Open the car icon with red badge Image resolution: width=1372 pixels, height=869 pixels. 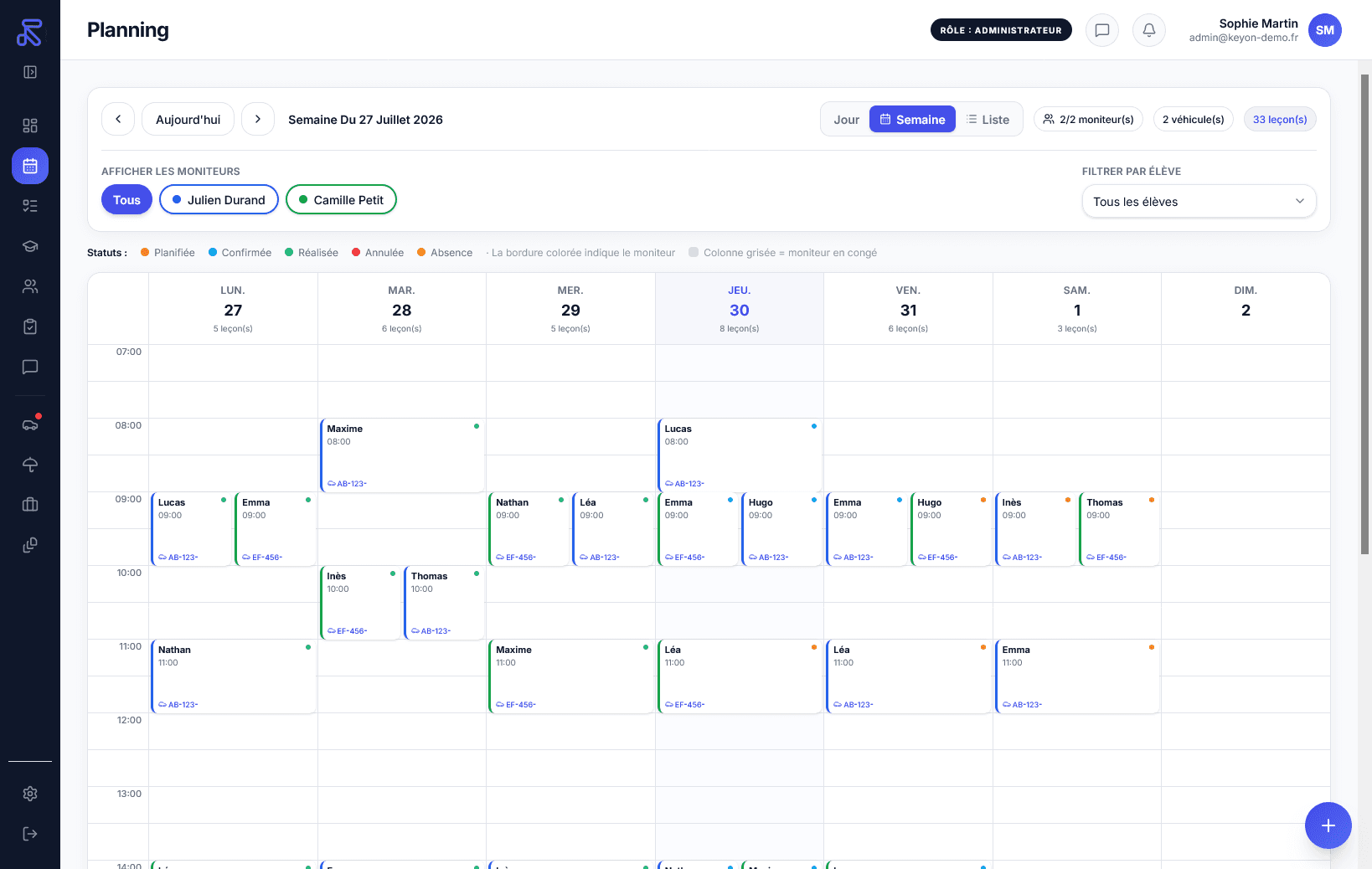[30, 424]
